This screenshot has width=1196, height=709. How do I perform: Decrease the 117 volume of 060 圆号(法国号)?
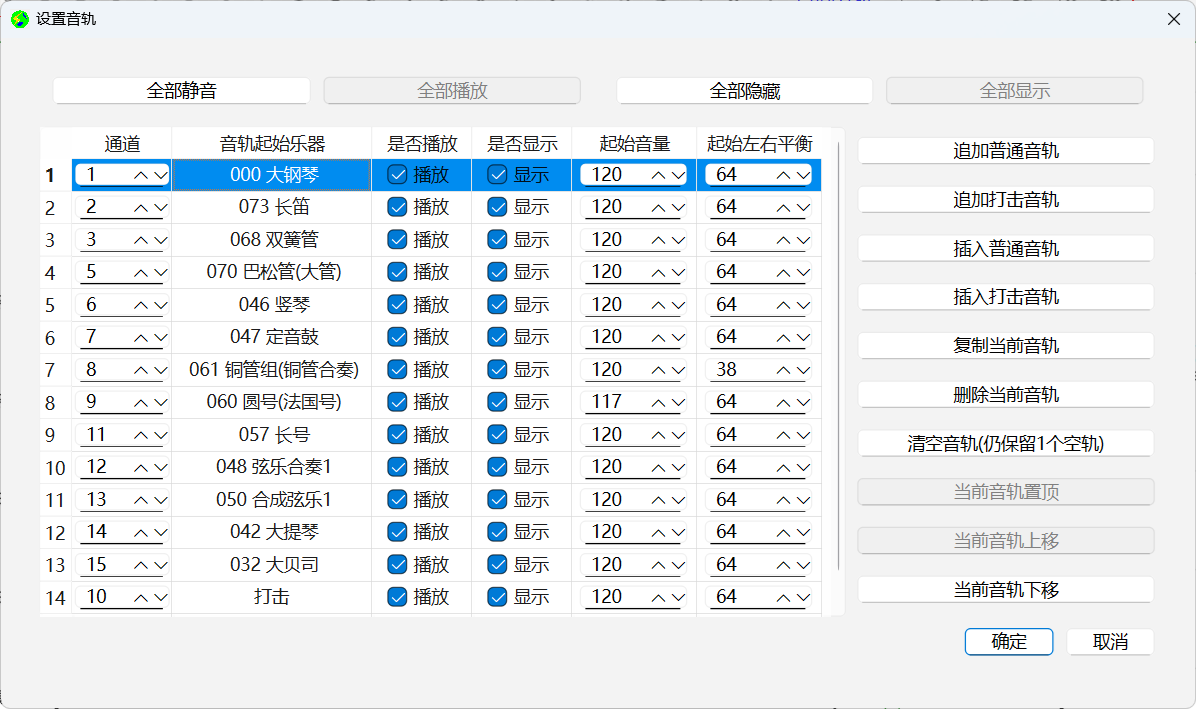pyautogui.click(x=675, y=402)
